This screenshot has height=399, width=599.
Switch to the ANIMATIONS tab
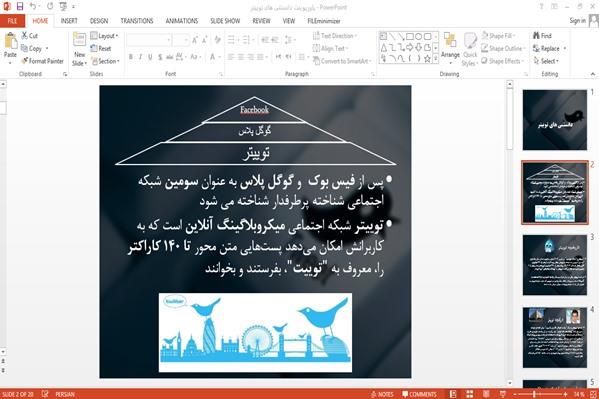181,21
